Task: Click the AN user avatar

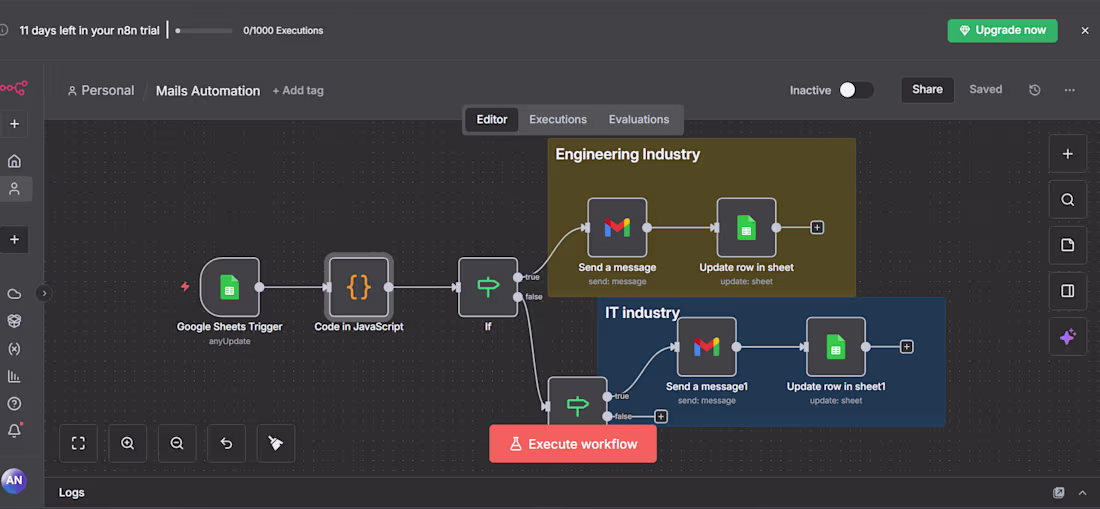Action: coord(14,481)
